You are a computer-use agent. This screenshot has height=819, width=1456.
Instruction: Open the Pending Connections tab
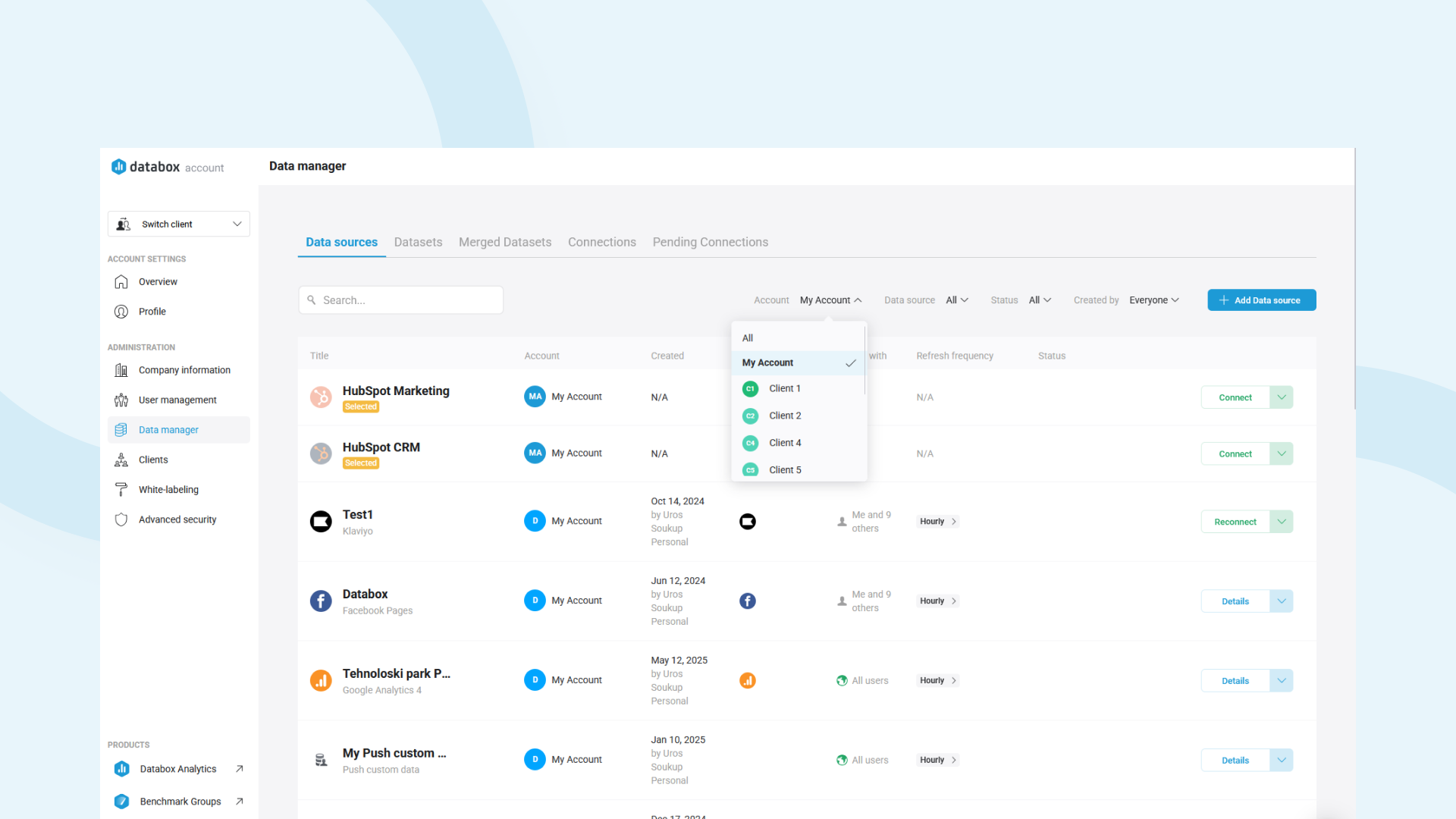tap(710, 242)
